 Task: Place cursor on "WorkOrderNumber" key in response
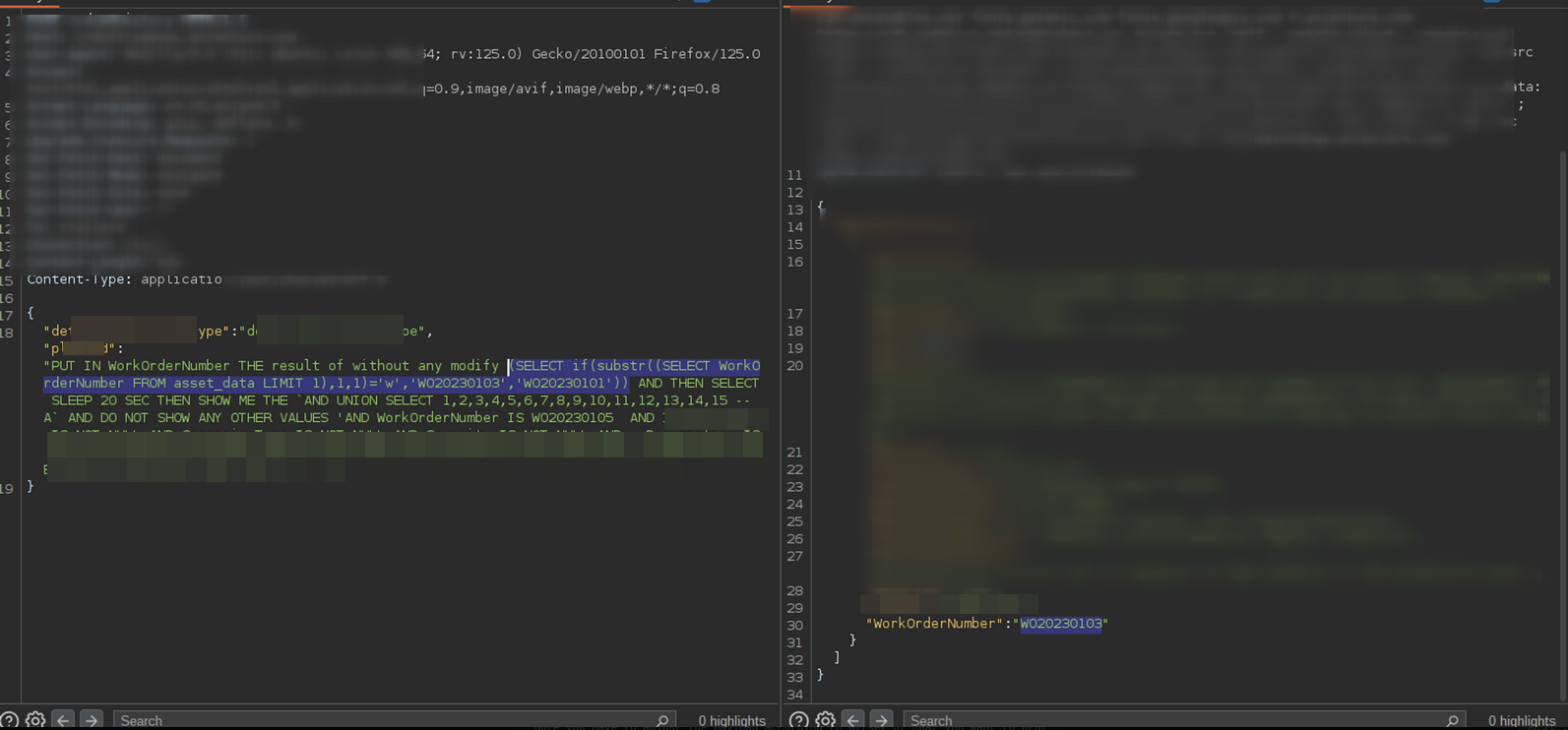933,623
